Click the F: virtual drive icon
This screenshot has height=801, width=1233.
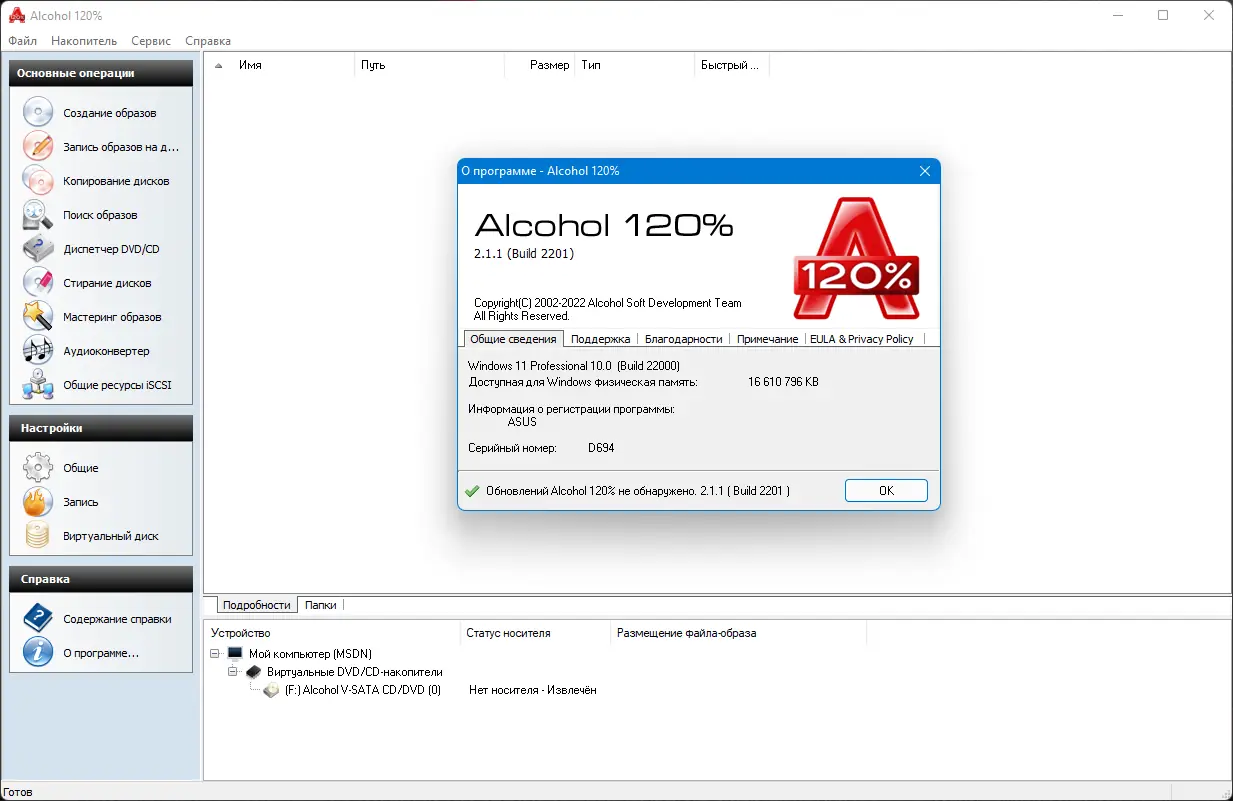coord(271,690)
